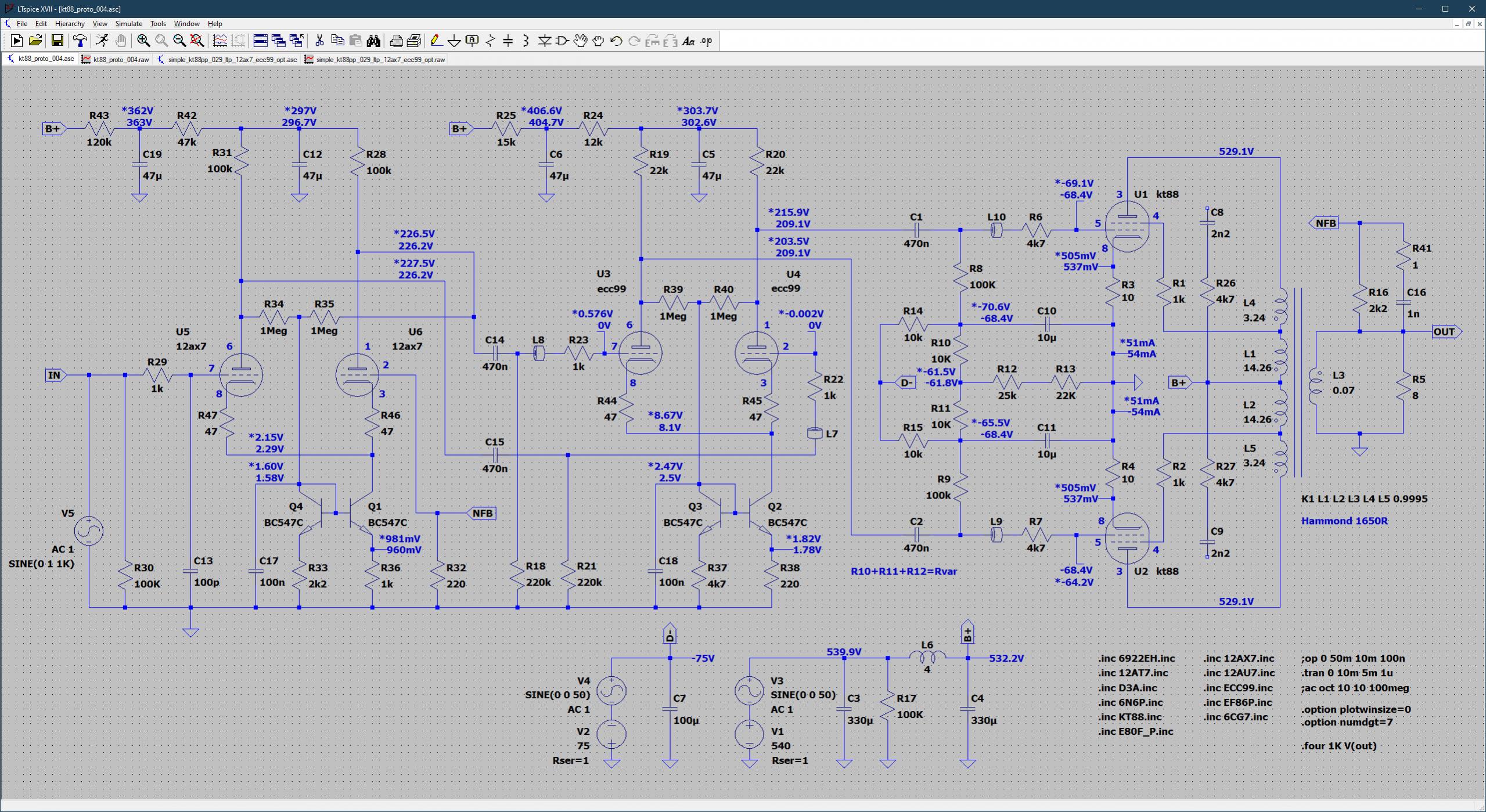Open the Component gate icon

(562, 41)
